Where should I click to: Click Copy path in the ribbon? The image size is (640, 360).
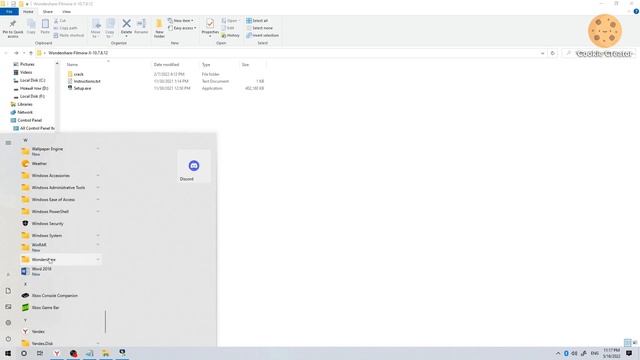click(65, 28)
